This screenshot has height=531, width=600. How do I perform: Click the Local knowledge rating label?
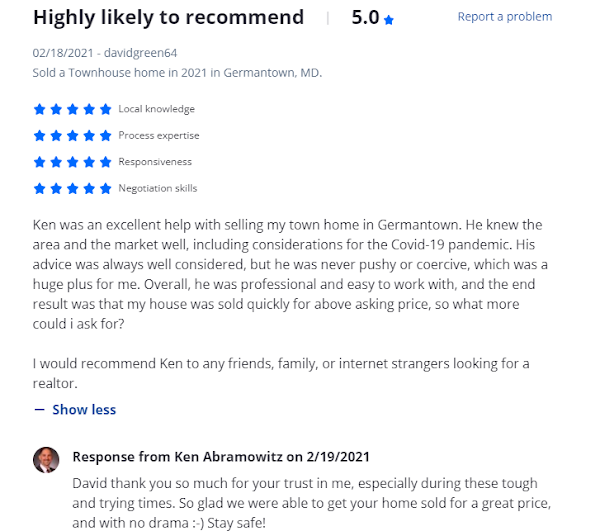click(x=156, y=109)
